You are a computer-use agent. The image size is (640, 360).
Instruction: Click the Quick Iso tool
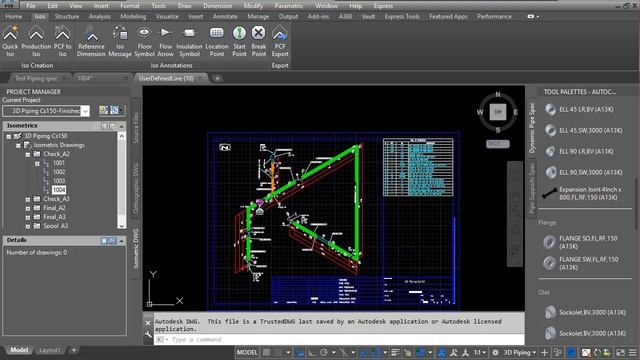10,41
